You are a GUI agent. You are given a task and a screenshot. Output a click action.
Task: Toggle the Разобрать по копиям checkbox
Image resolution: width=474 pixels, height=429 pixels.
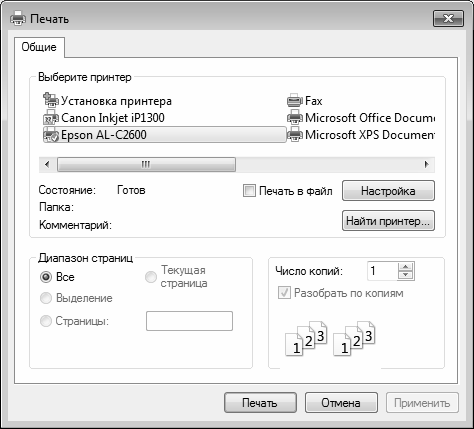tap(284, 293)
